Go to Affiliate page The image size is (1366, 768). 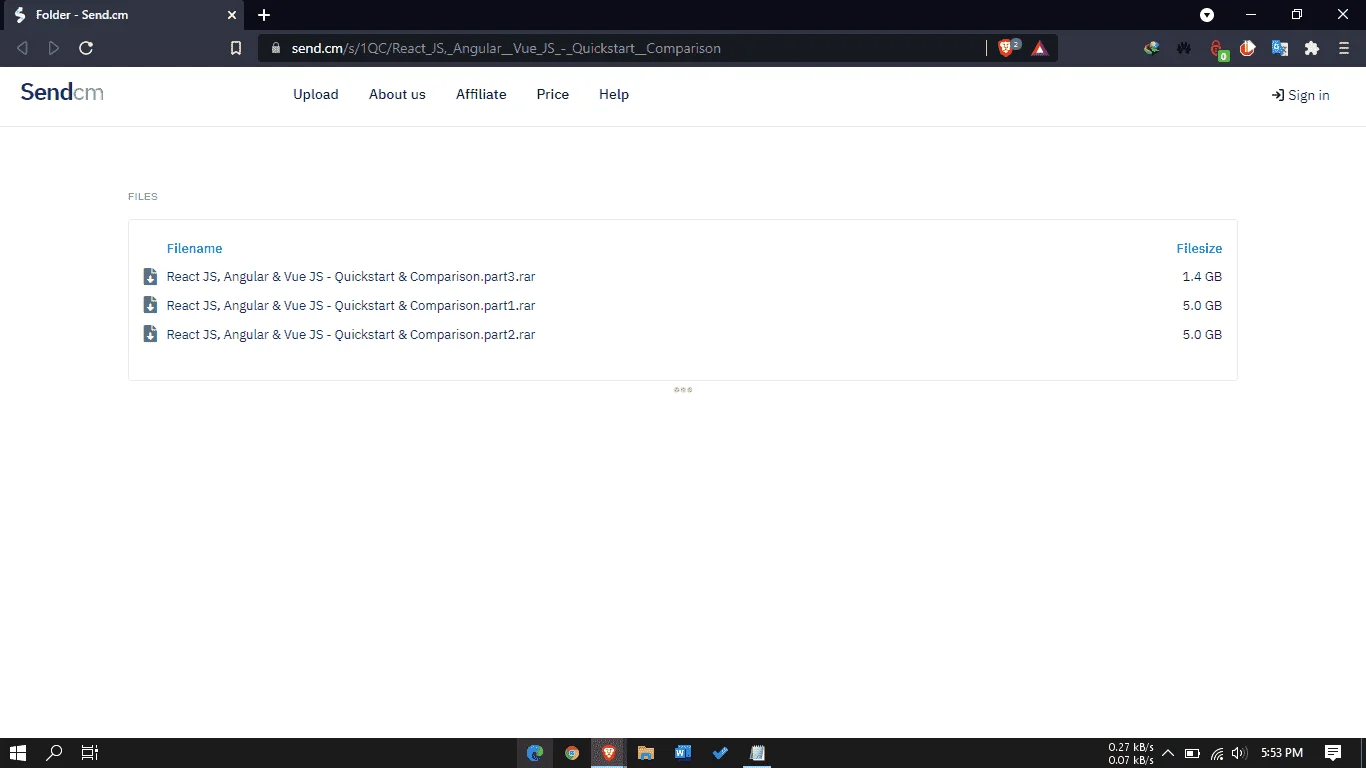tap(481, 95)
